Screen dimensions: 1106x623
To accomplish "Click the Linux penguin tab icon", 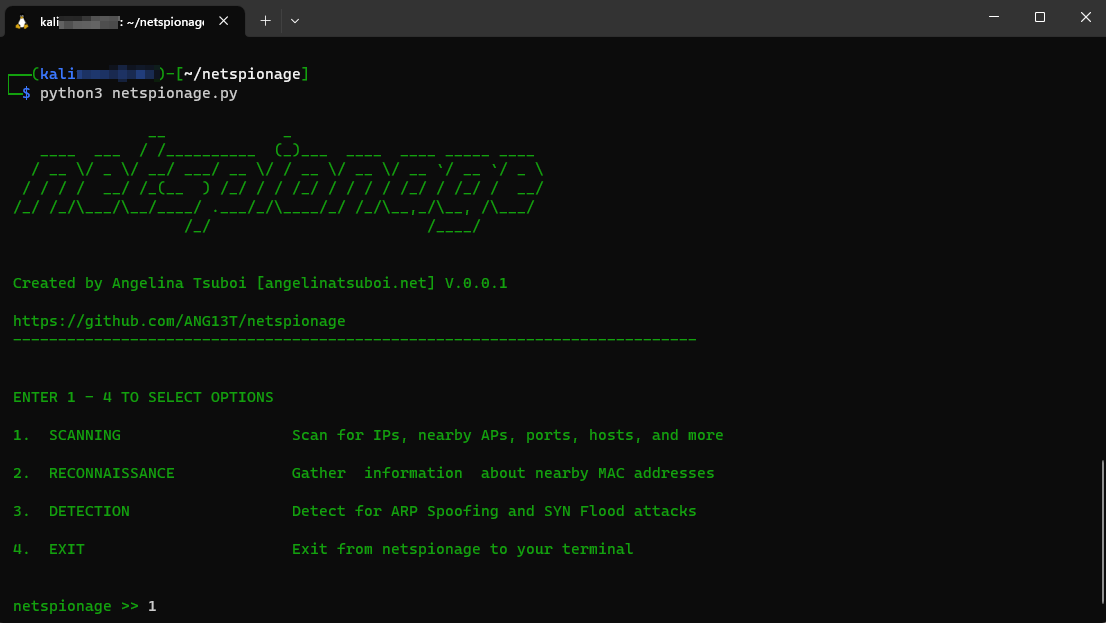I will click(22, 22).
